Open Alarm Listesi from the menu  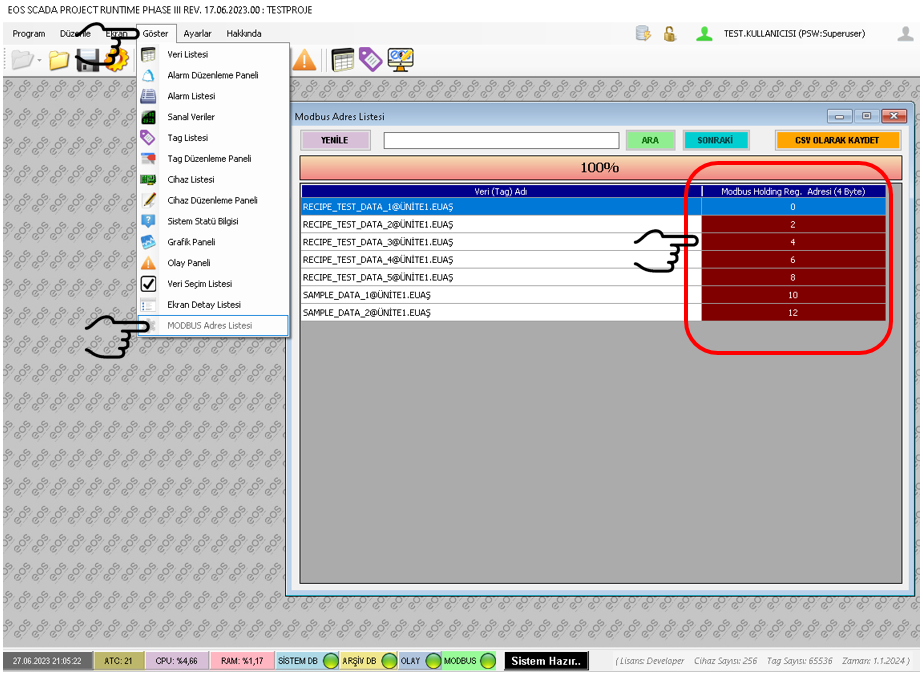pos(213,96)
